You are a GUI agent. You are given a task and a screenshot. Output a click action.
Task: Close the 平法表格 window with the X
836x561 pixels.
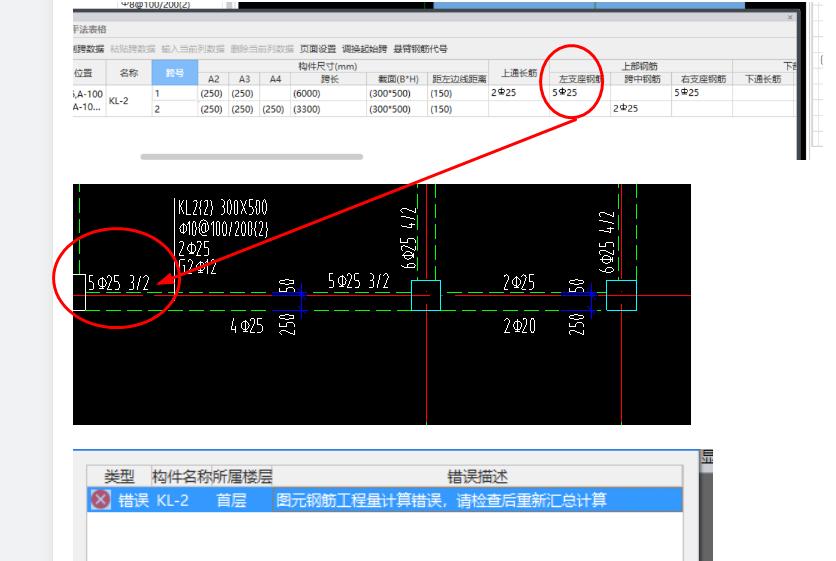(790, 17)
